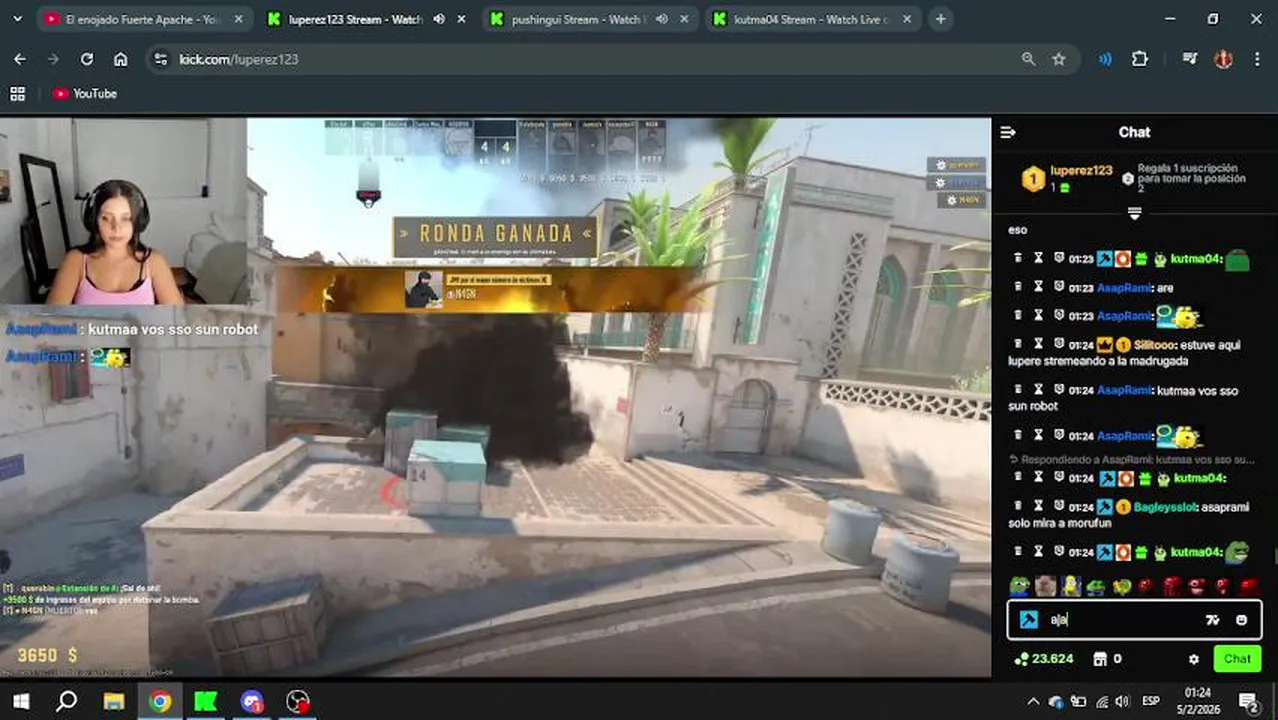The height and width of the screenshot is (720, 1278).
Task: Open the Chrome three-dot menu
Action: click(1257, 59)
